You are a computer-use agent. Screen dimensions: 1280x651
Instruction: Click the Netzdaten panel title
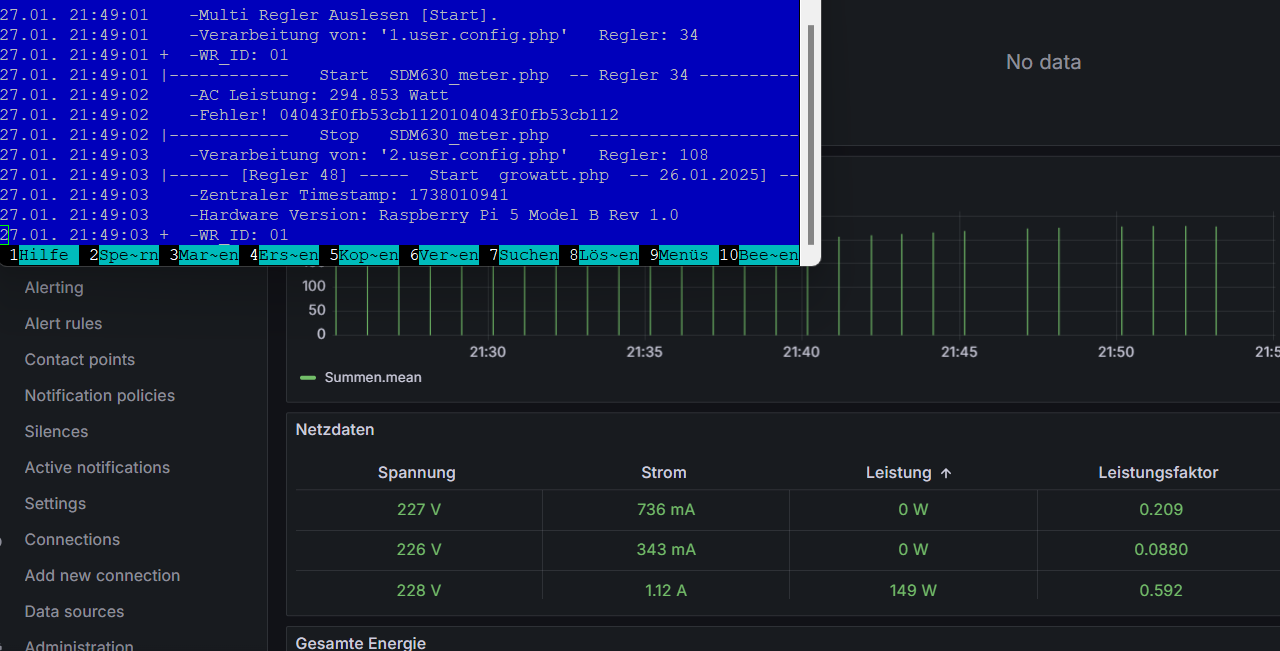click(x=335, y=430)
